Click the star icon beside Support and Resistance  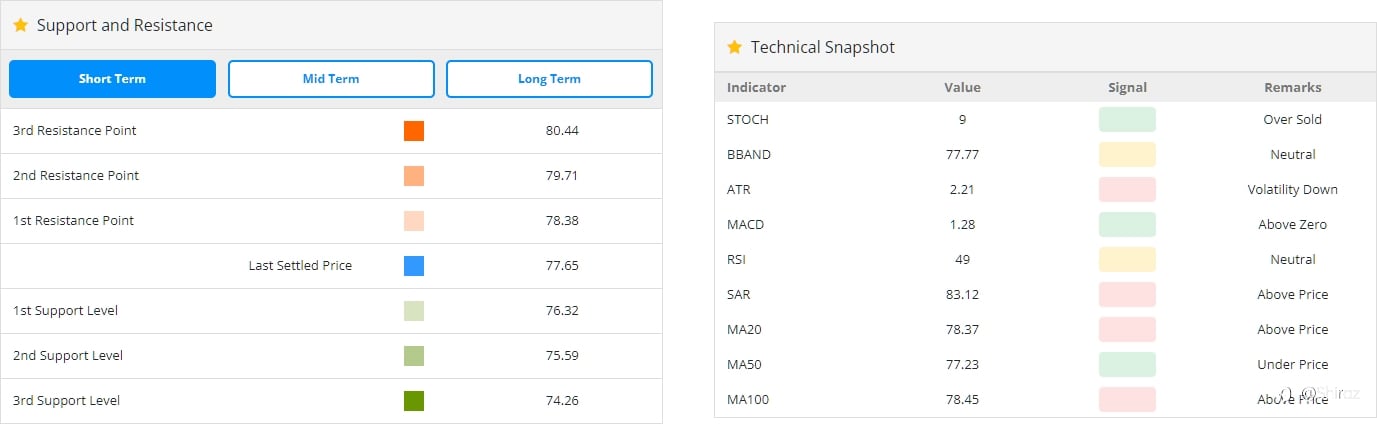20,25
